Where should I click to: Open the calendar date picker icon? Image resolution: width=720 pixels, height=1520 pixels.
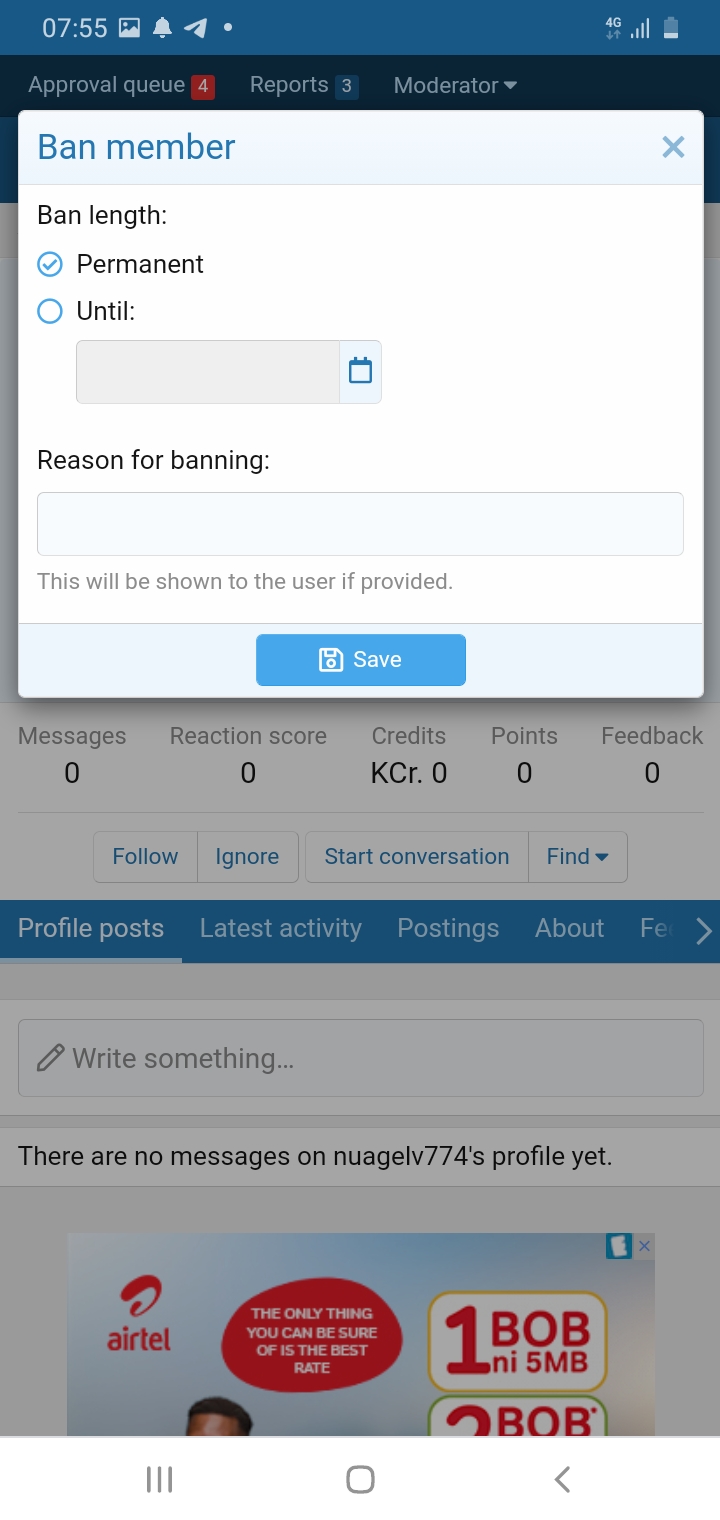pos(360,372)
